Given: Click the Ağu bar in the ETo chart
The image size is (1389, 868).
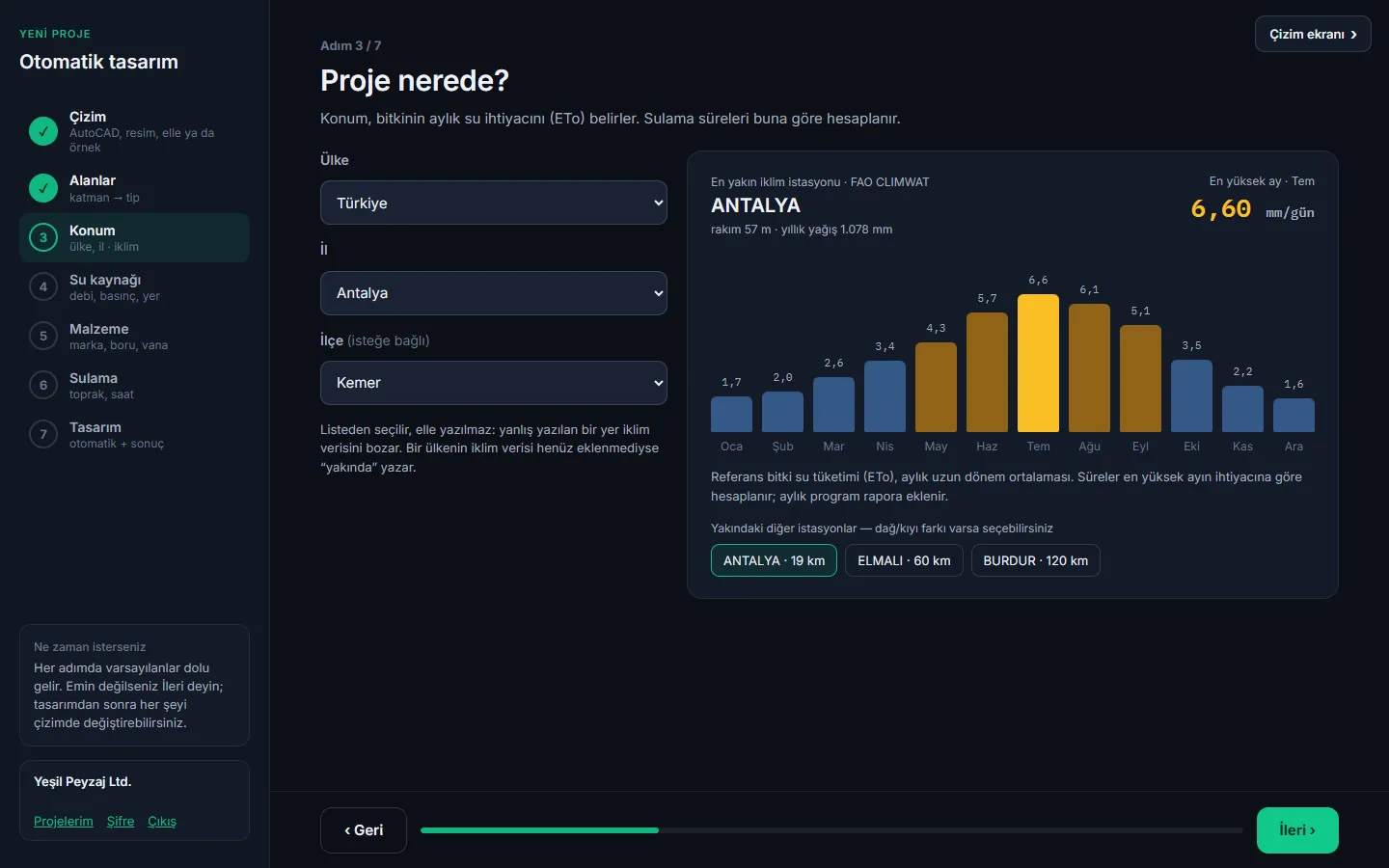Looking at the screenshot, I should (1089, 368).
